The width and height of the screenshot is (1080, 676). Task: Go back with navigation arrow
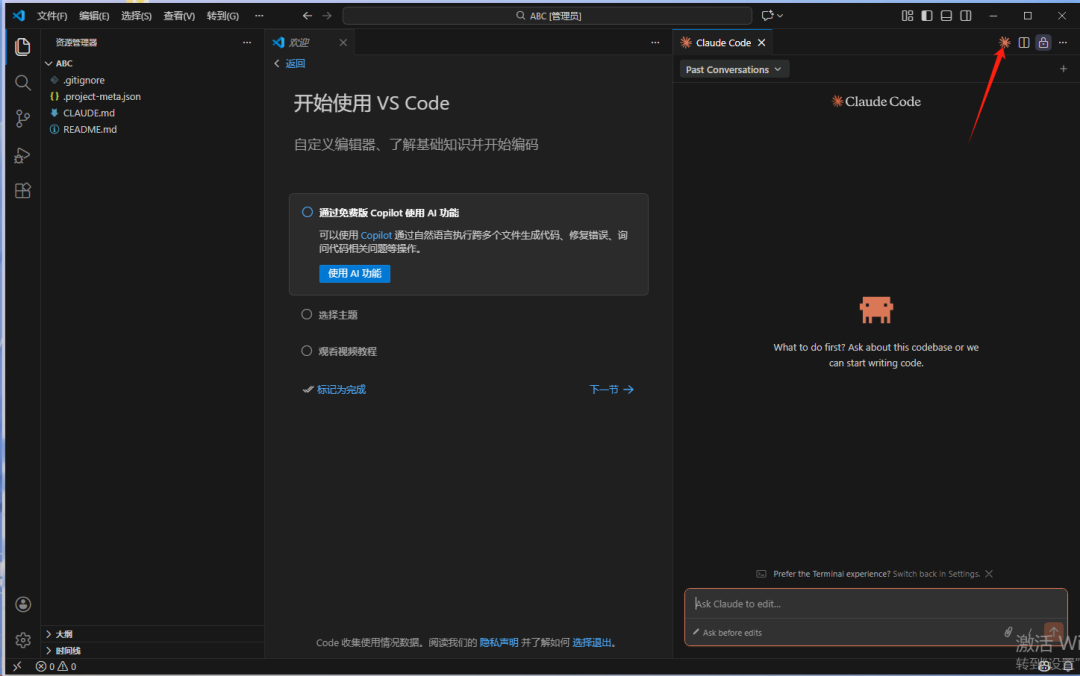[x=307, y=15]
